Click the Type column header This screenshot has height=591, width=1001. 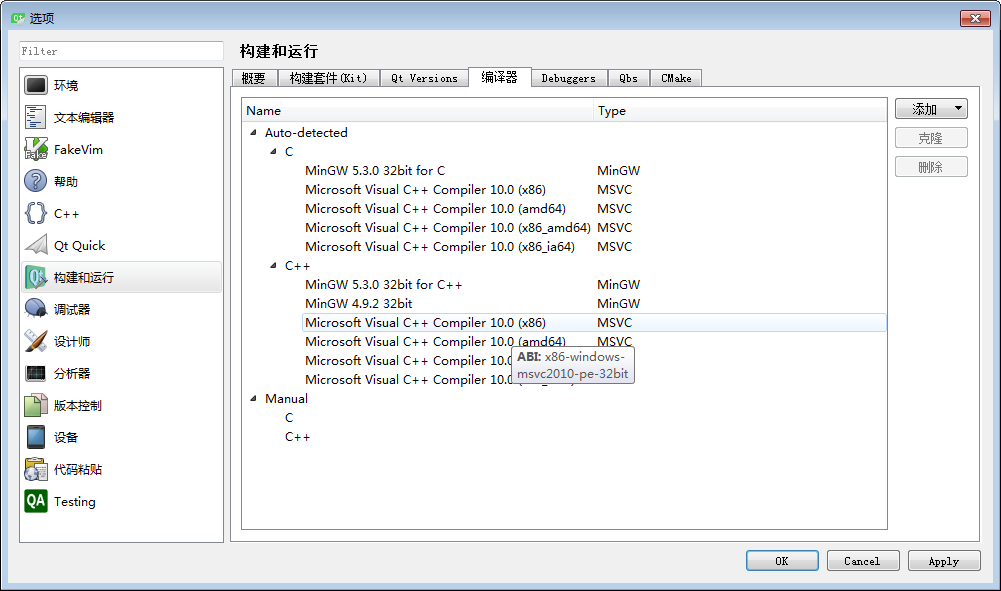[x=612, y=111]
